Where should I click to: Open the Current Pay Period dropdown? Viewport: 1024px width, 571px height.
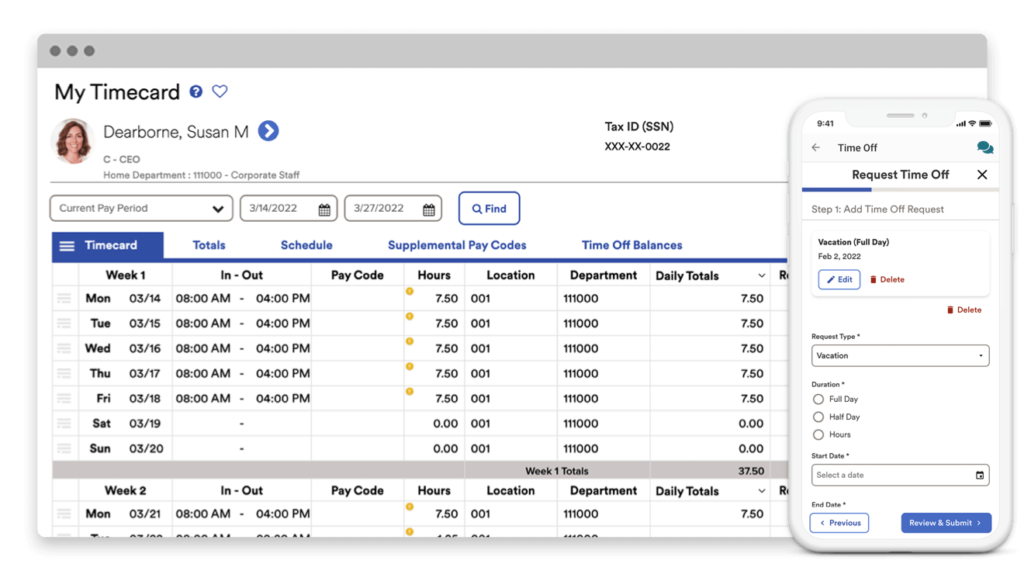point(141,208)
